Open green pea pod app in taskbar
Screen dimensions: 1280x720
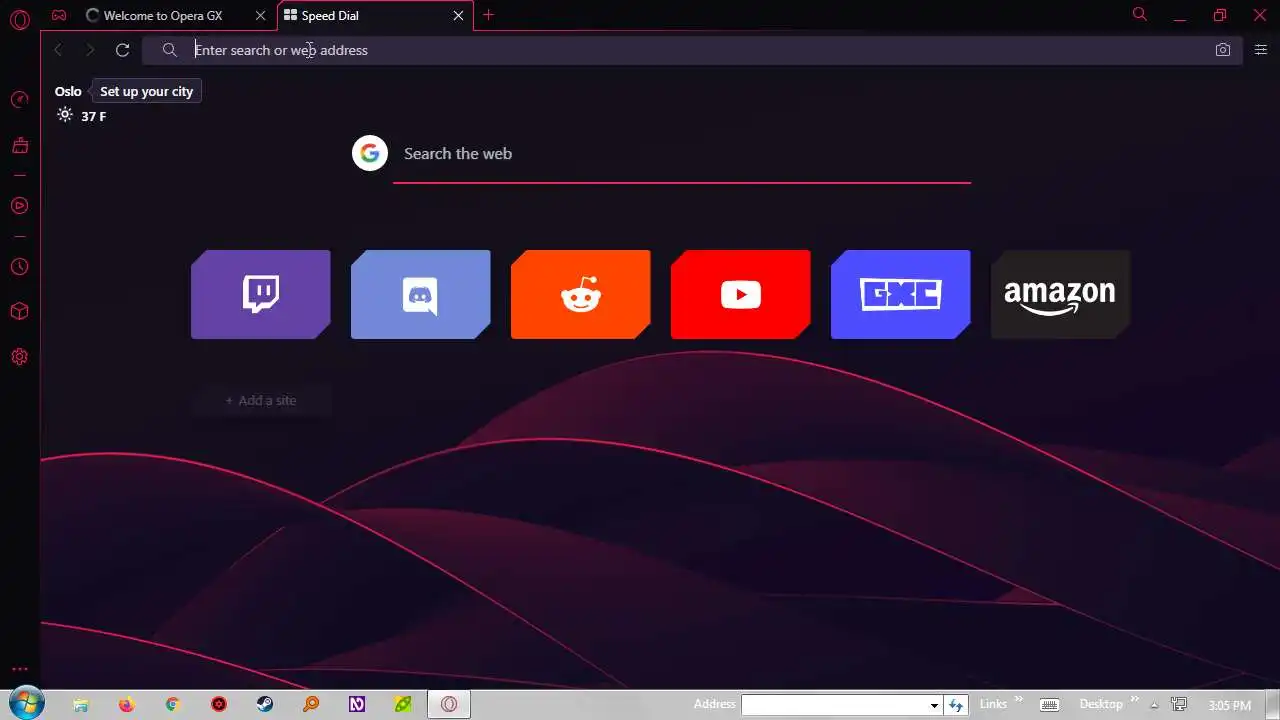pyautogui.click(x=403, y=704)
